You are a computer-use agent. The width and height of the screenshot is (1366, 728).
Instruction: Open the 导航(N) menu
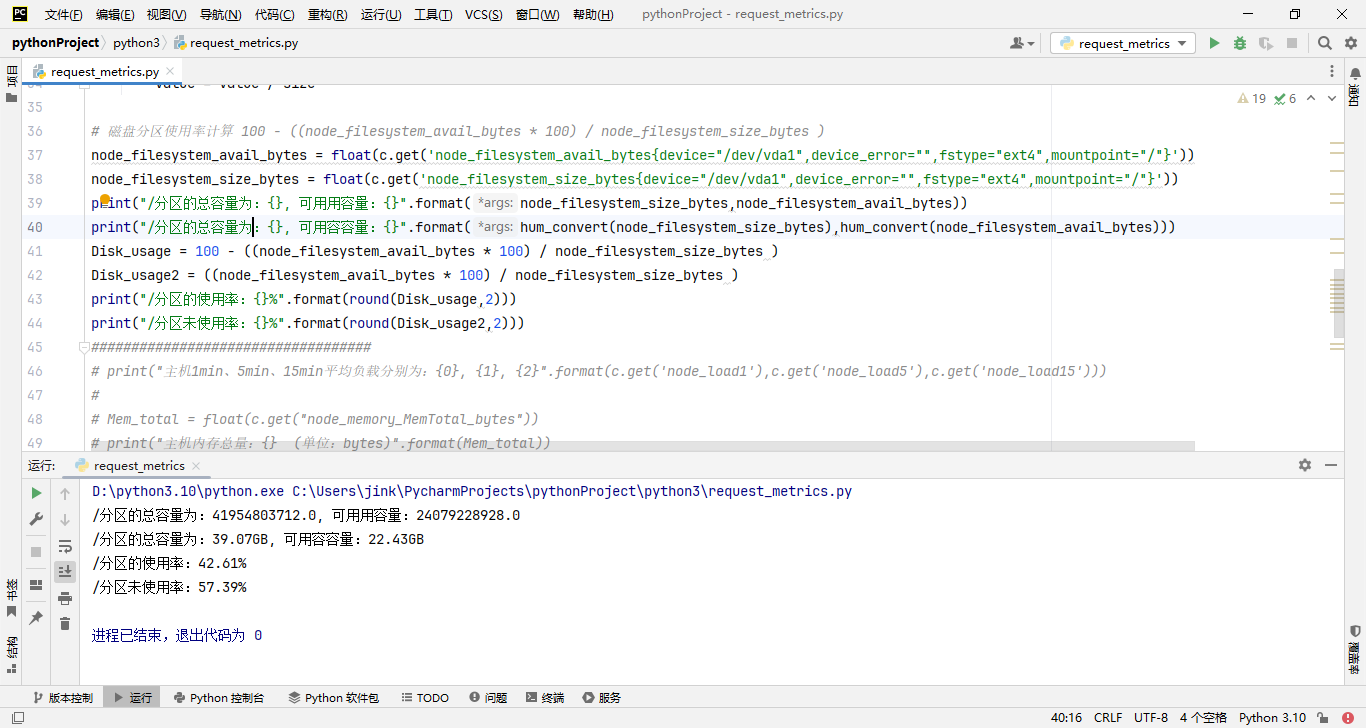pos(220,15)
